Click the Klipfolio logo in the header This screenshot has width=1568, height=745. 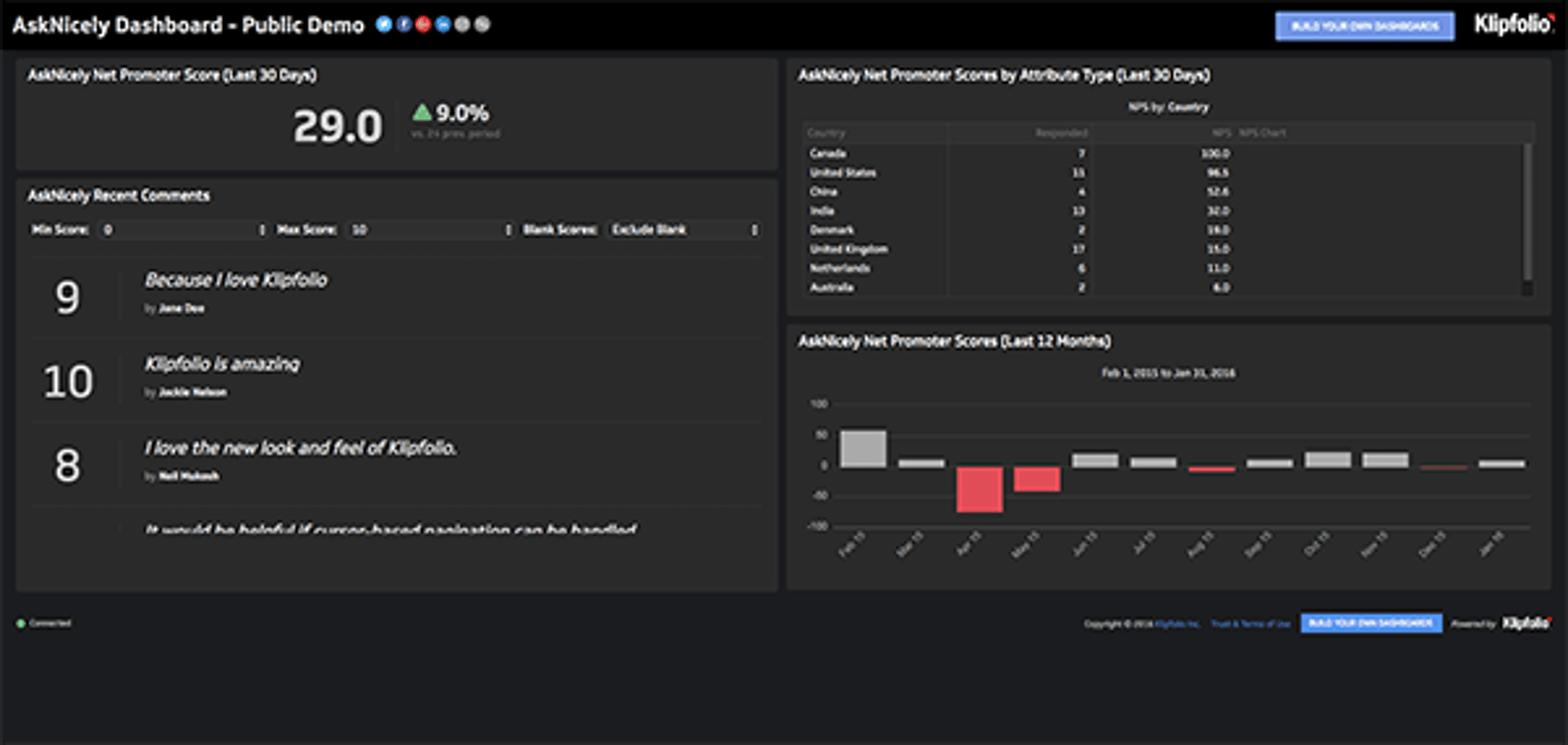(x=1513, y=25)
